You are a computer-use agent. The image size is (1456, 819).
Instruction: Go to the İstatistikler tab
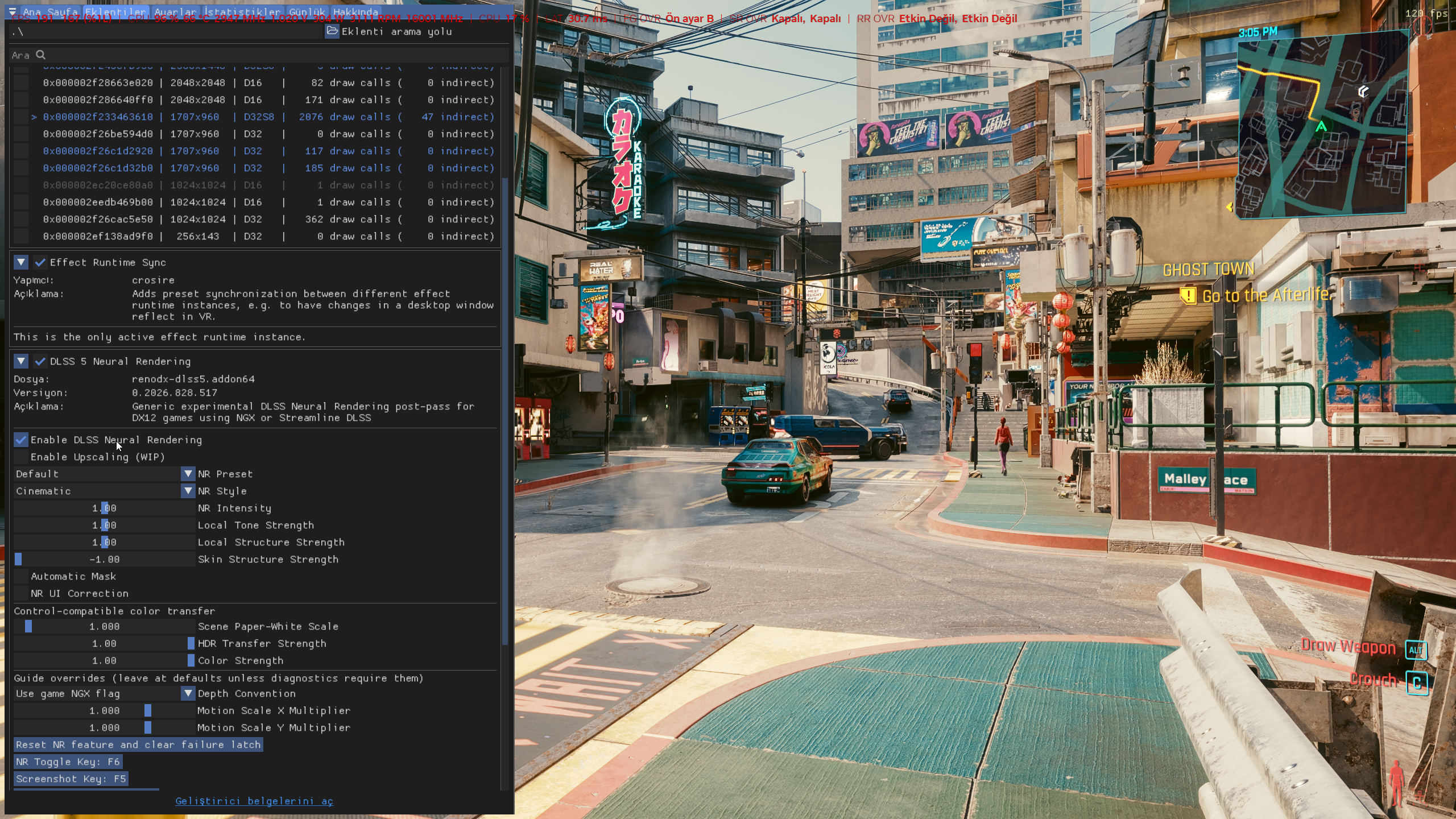click(x=243, y=12)
